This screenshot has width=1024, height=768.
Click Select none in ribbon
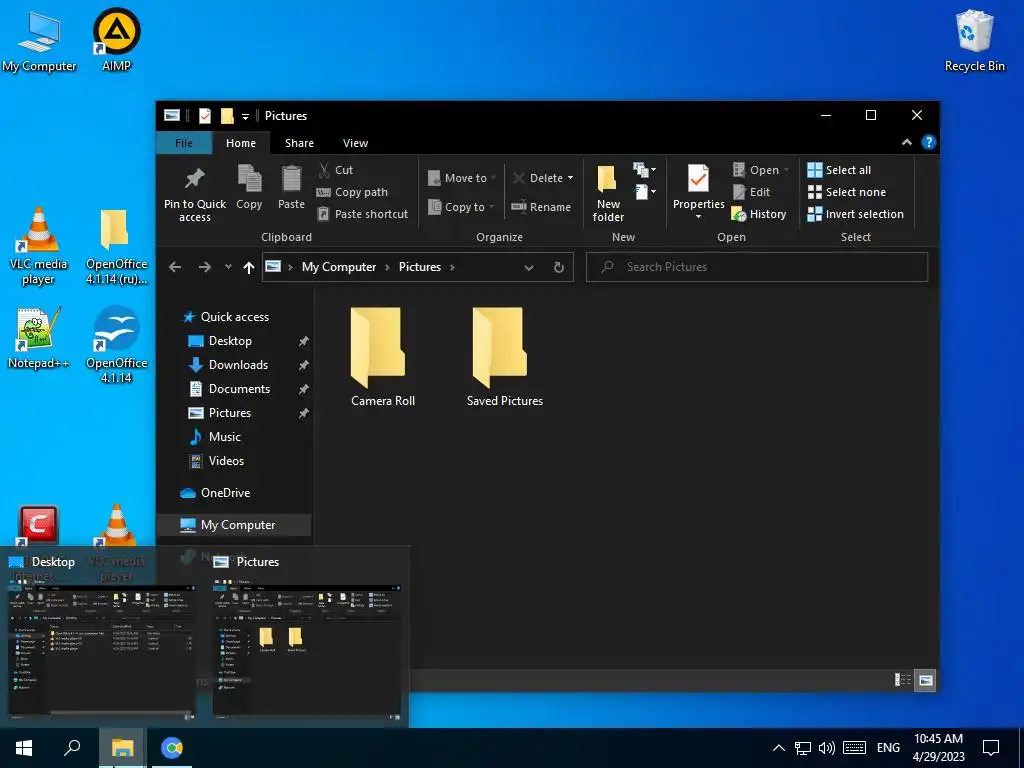pos(847,192)
